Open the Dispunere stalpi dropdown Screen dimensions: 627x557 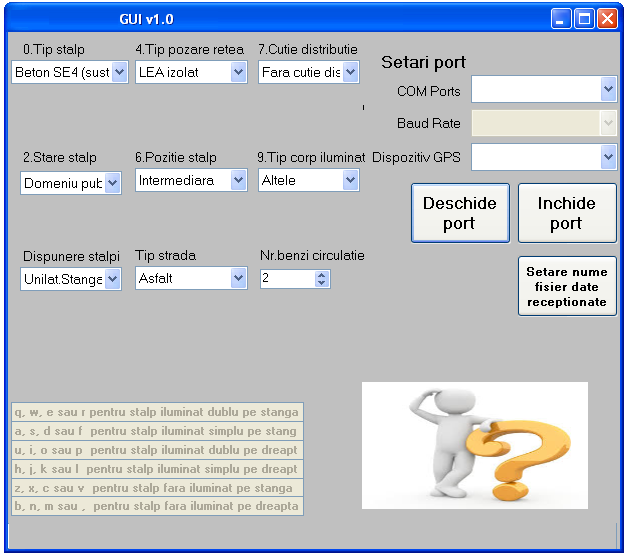(x=112, y=280)
